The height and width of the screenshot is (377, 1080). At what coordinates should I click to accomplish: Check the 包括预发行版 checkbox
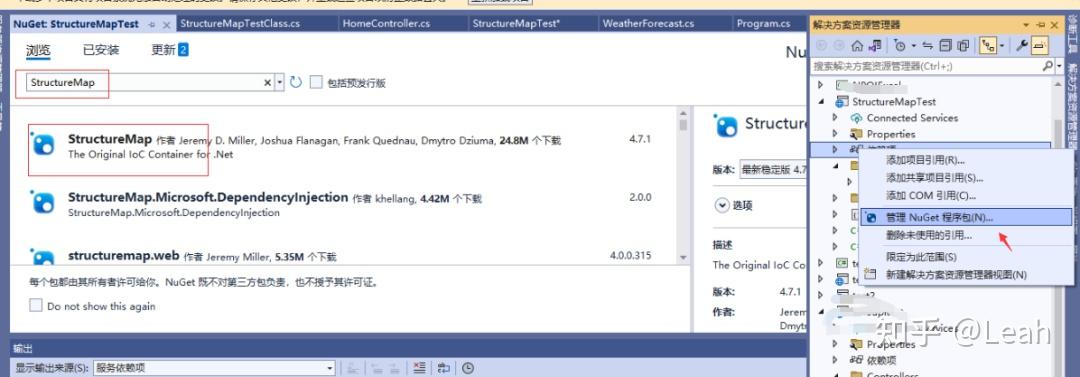point(316,82)
